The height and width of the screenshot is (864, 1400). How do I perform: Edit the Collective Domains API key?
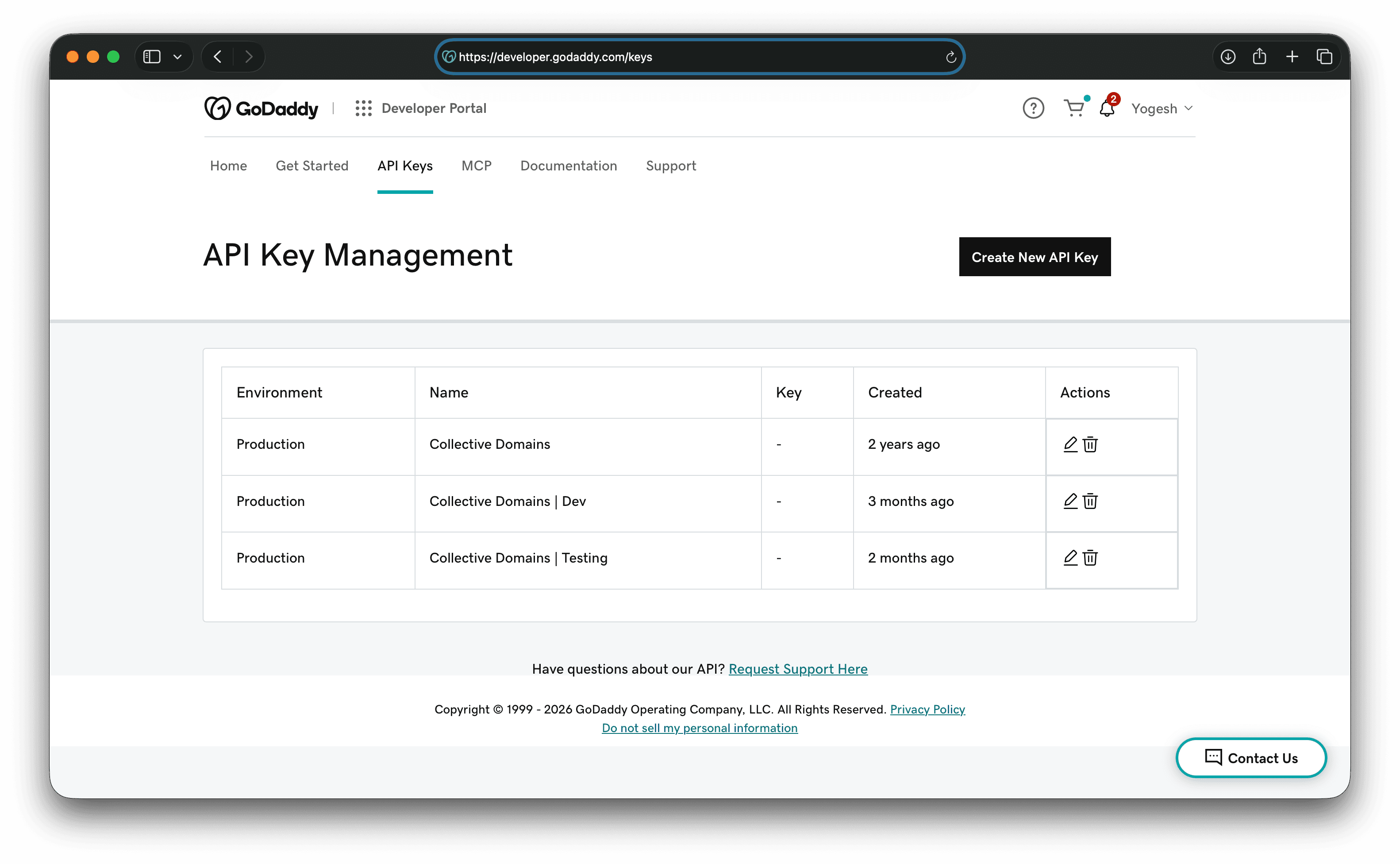[x=1069, y=444]
